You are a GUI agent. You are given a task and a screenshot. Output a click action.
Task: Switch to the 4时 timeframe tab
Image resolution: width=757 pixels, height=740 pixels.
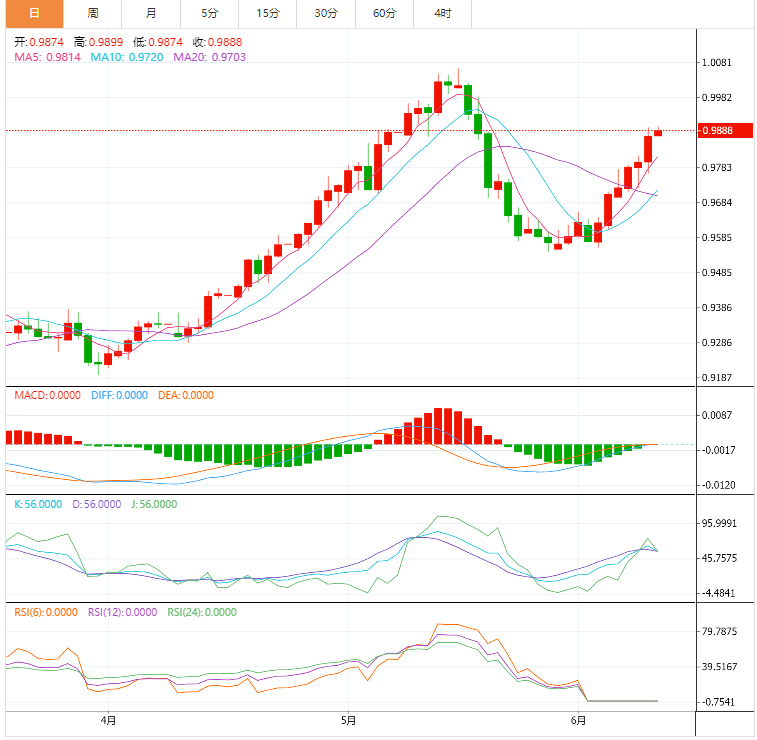click(x=442, y=13)
